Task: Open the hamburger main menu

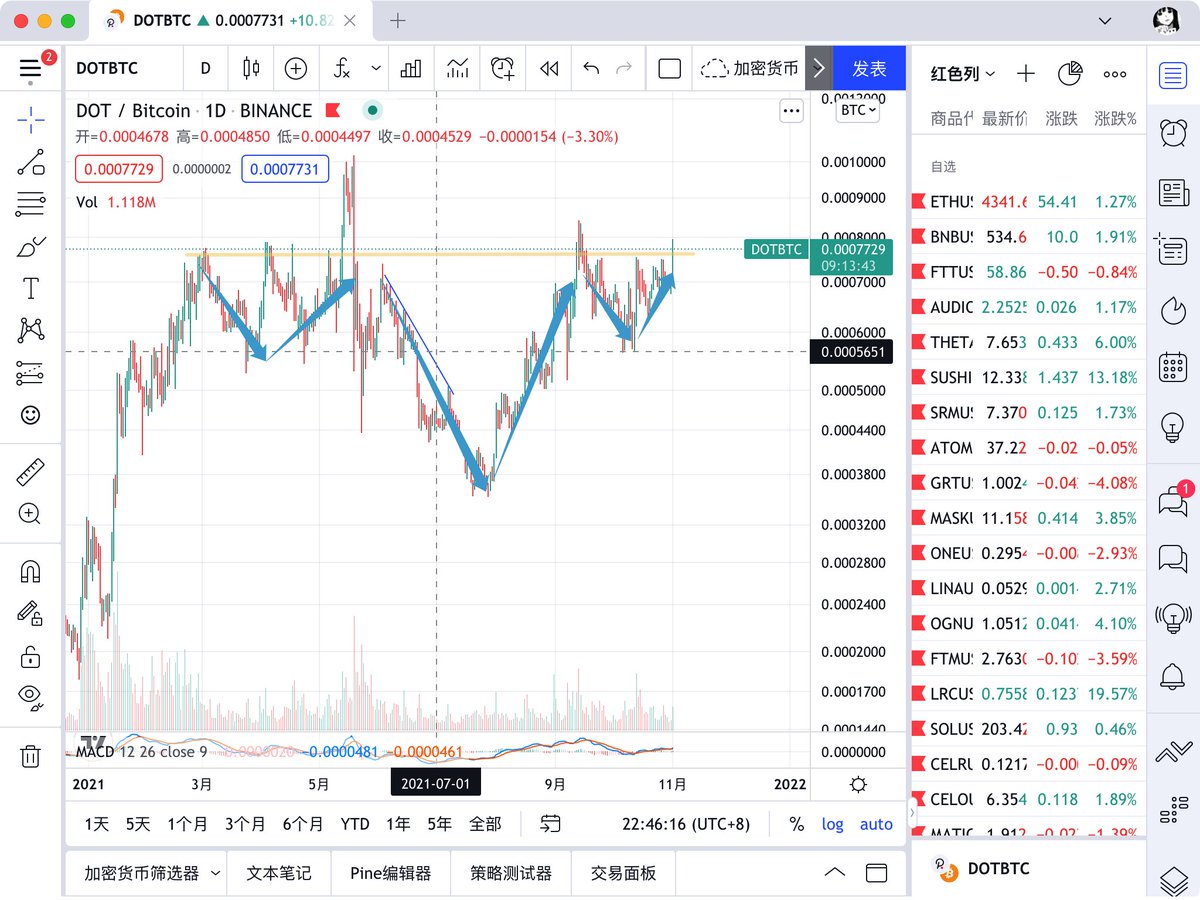Action: 31,68
